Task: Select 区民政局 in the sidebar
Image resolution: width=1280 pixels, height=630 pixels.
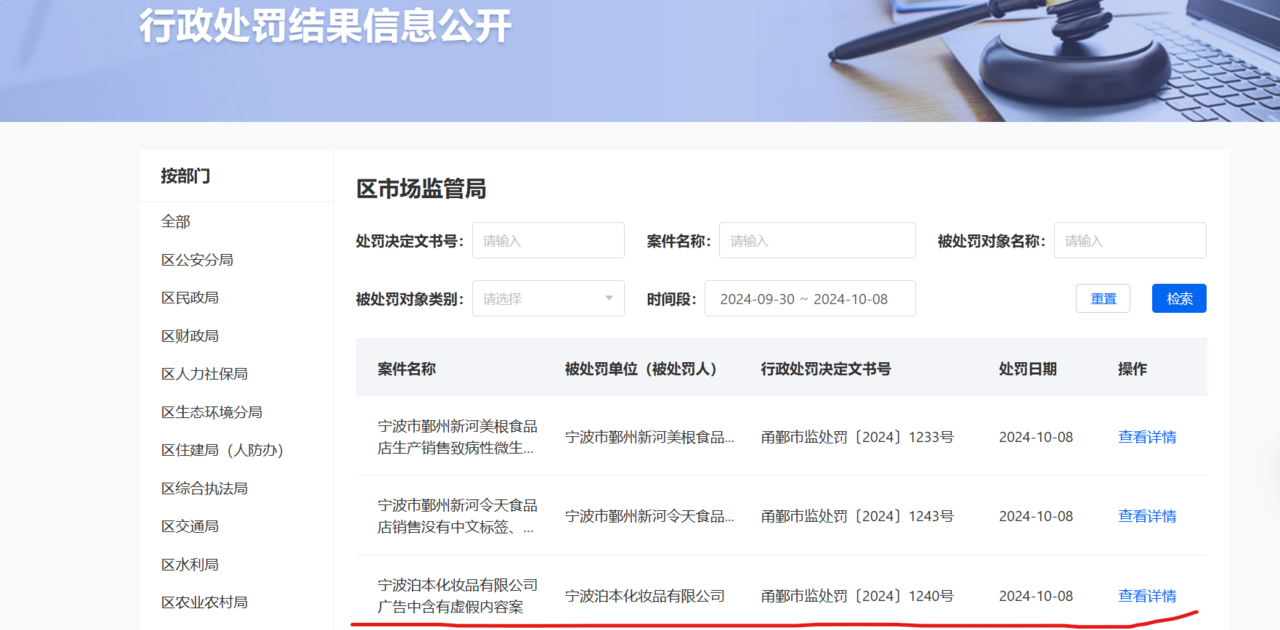Action: pos(190,297)
